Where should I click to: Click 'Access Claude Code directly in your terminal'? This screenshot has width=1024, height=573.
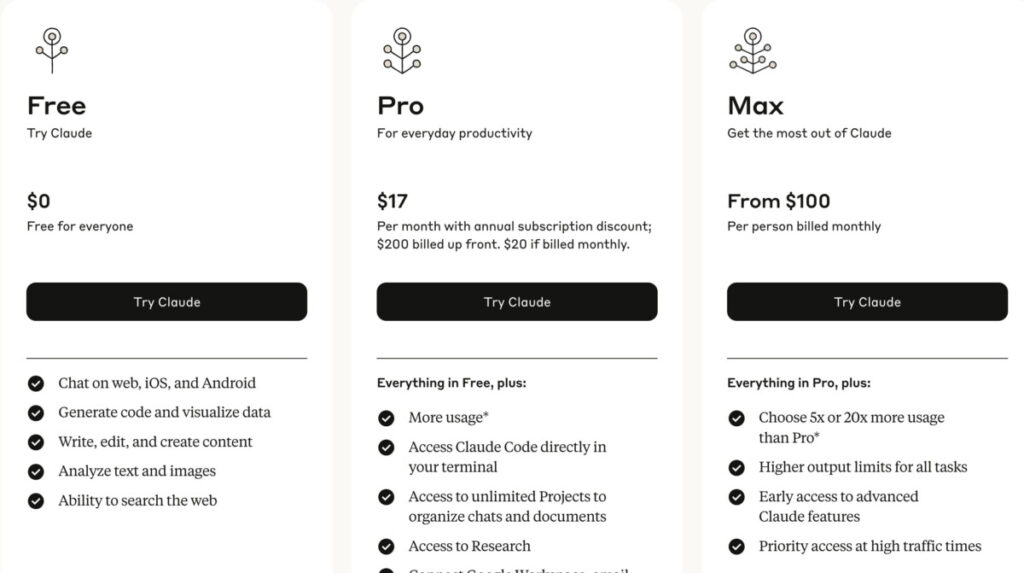tap(507, 457)
